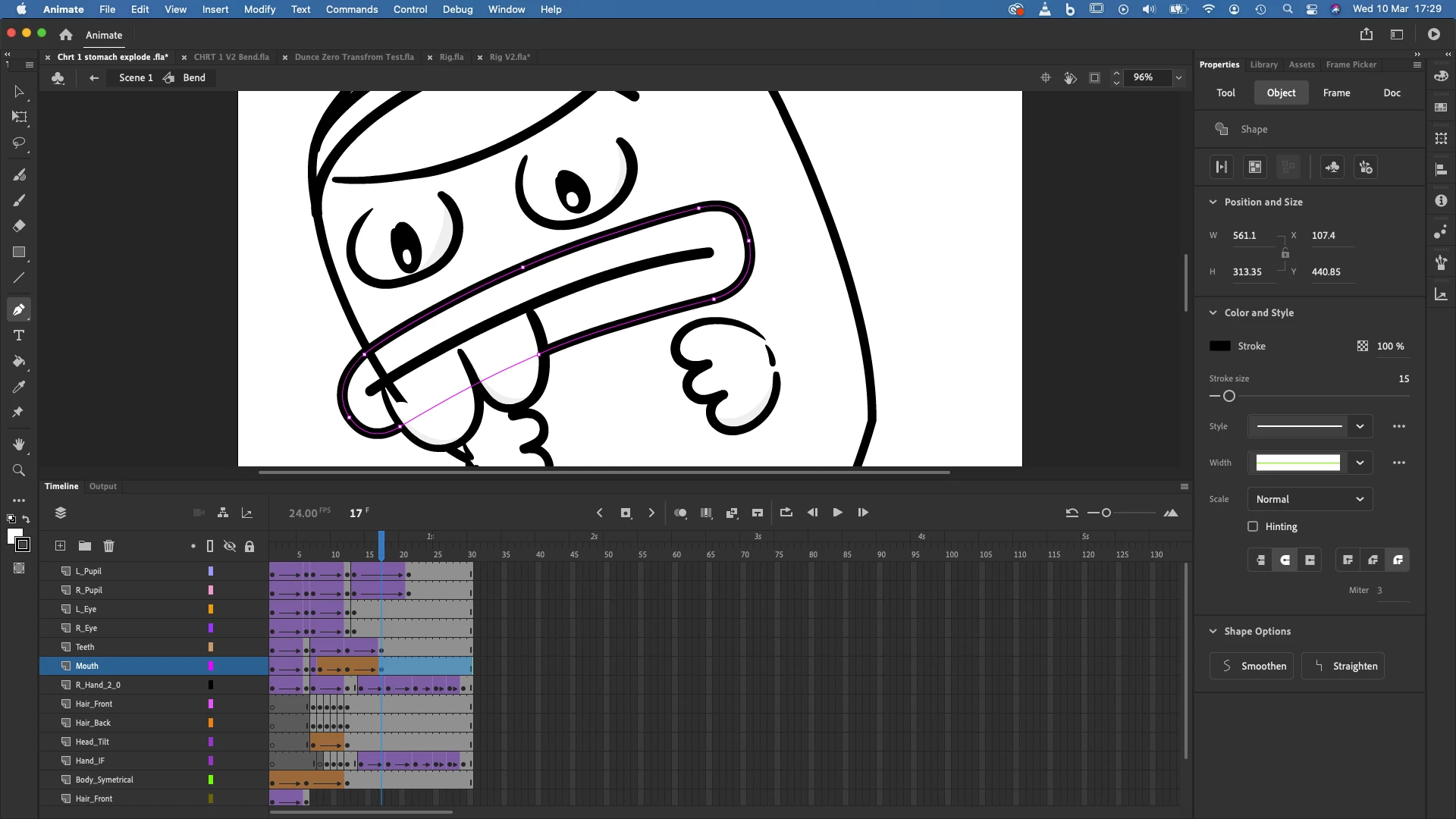The width and height of the screenshot is (1456, 819).
Task: Delete layer with trash icon
Action: click(108, 546)
